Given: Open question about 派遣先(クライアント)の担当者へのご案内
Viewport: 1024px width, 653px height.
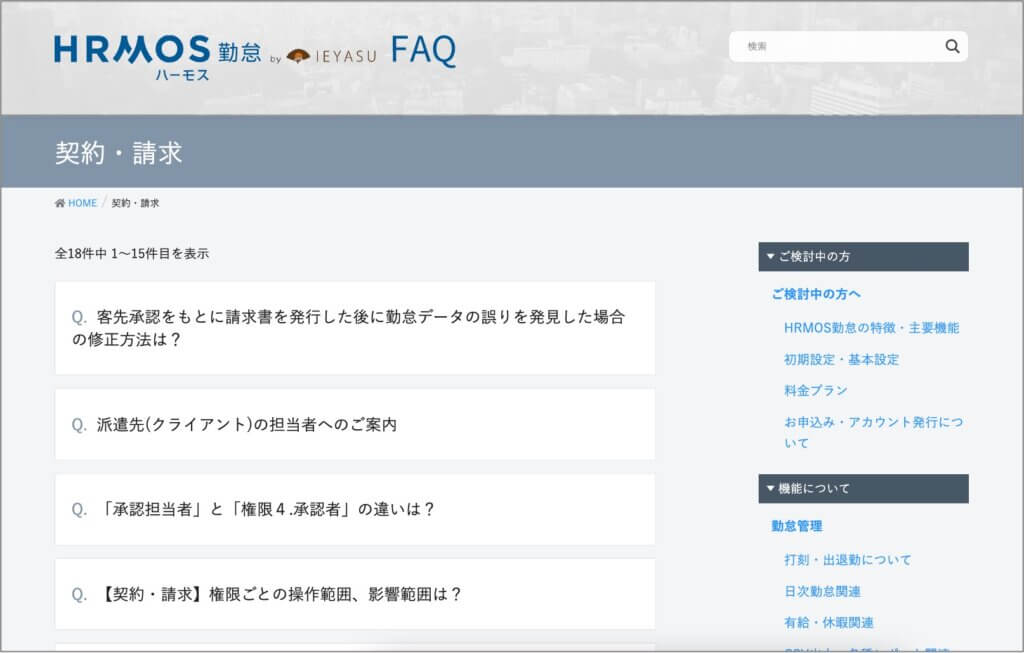Looking at the screenshot, I should point(247,424).
